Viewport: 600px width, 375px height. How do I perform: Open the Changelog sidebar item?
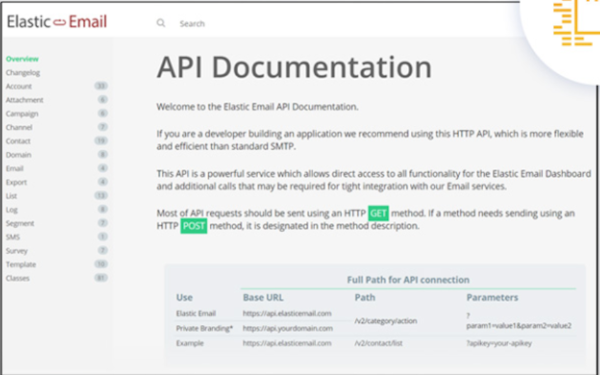click(x=23, y=73)
